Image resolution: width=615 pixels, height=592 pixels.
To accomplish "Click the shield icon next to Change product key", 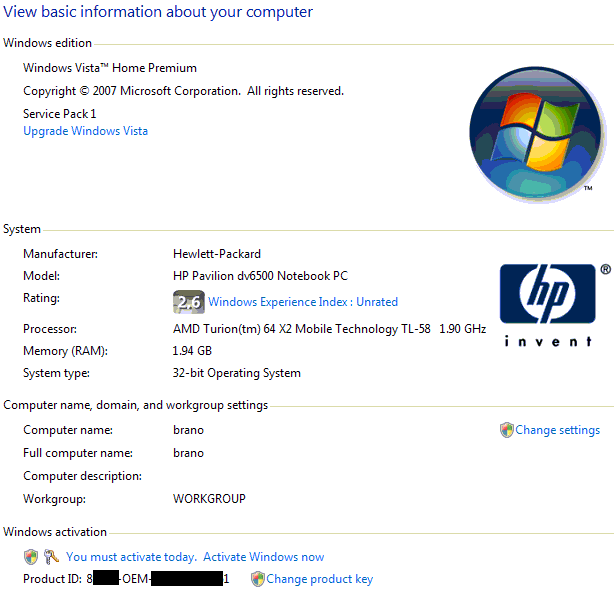I will [258, 579].
